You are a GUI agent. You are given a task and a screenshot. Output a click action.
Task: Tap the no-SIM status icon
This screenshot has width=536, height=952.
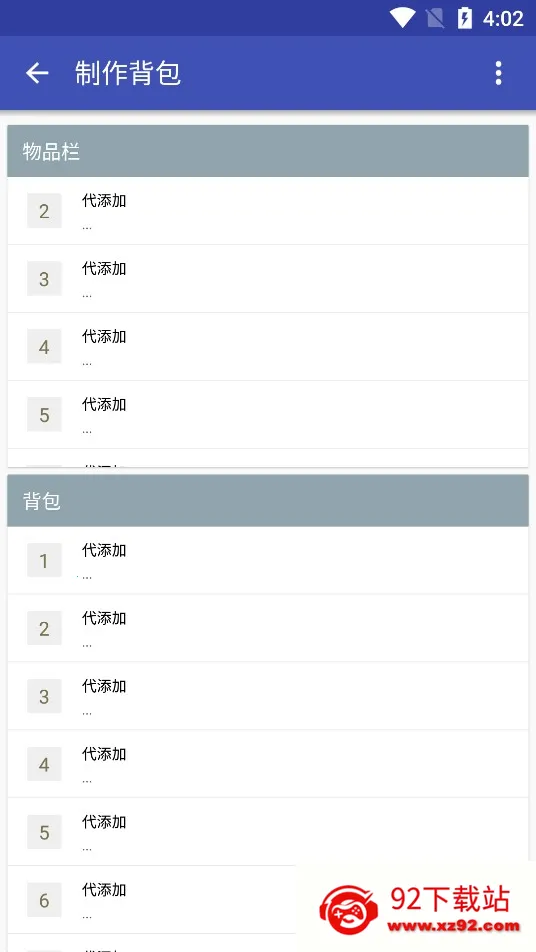[435, 18]
